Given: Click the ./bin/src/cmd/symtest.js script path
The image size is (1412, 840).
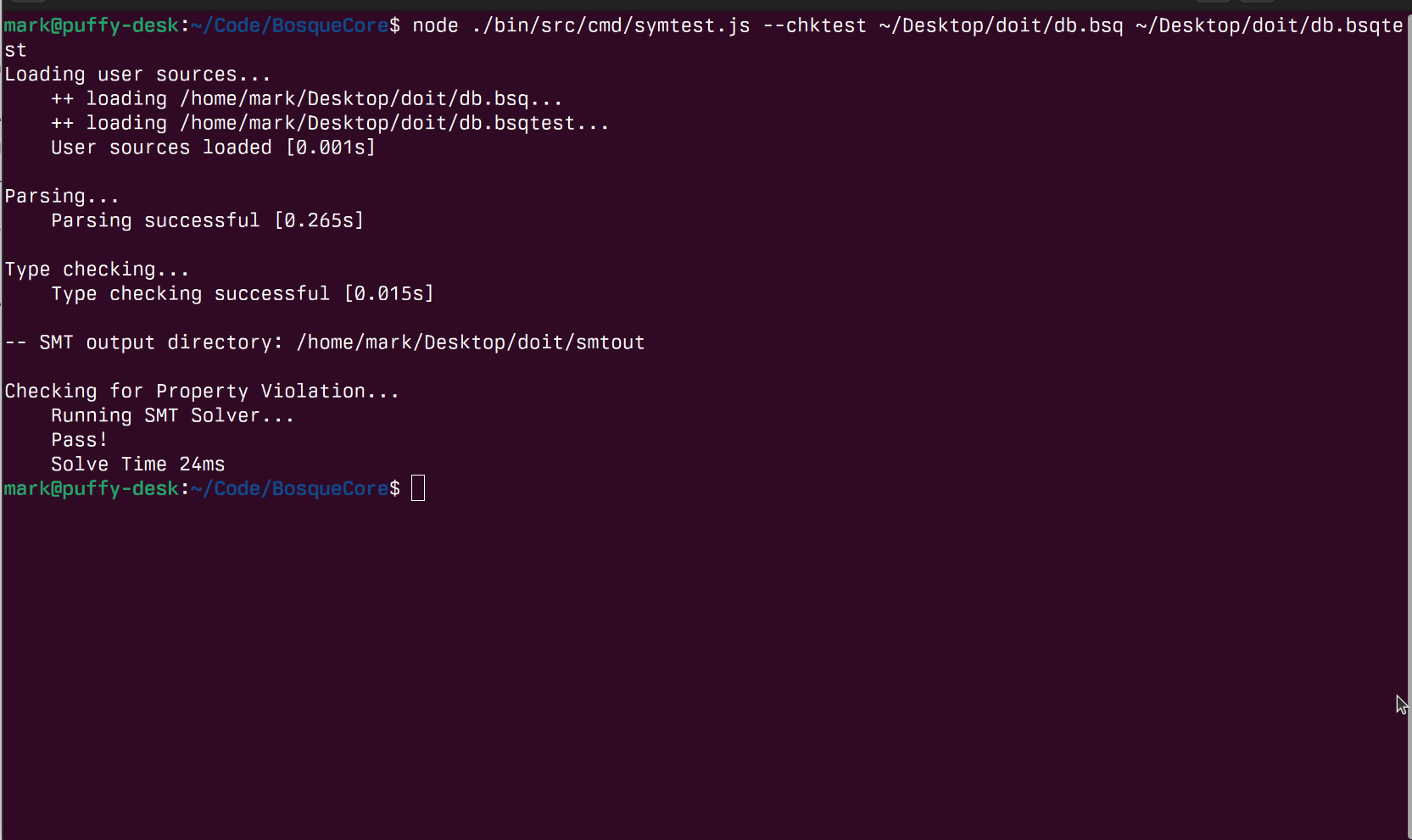Looking at the screenshot, I should 611,25.
